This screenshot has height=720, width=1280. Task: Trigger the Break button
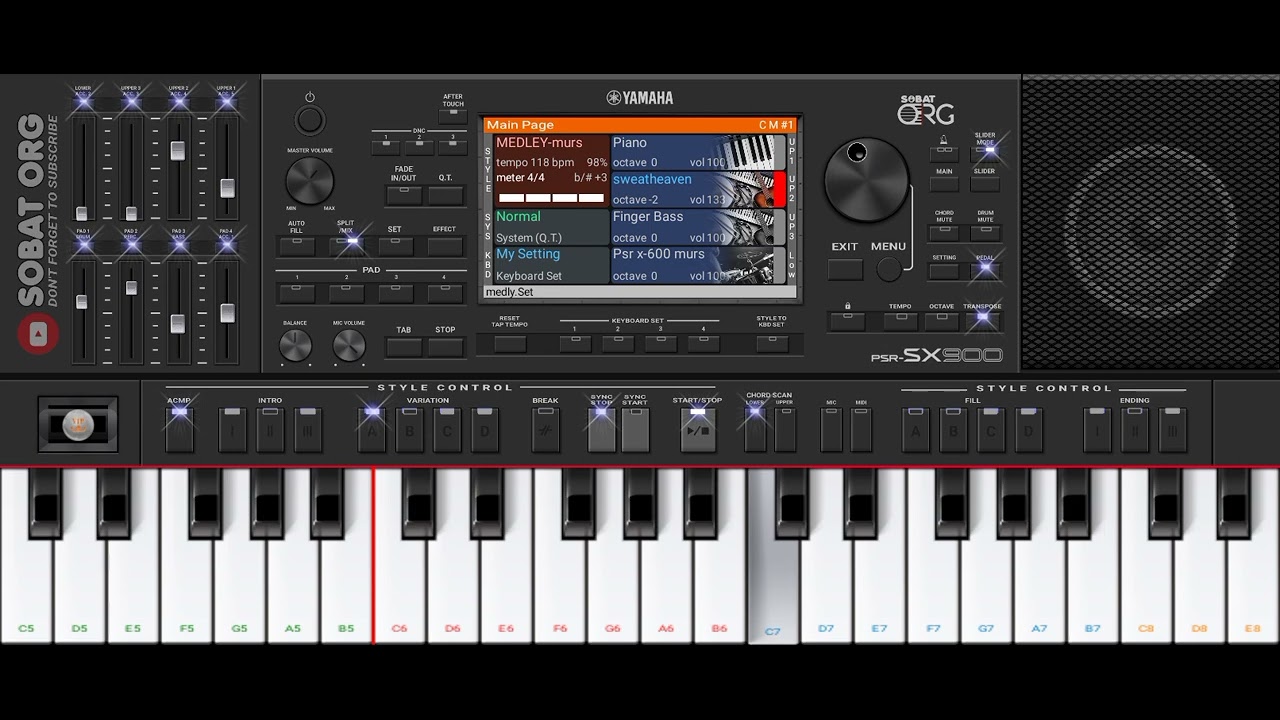point(545,430)
